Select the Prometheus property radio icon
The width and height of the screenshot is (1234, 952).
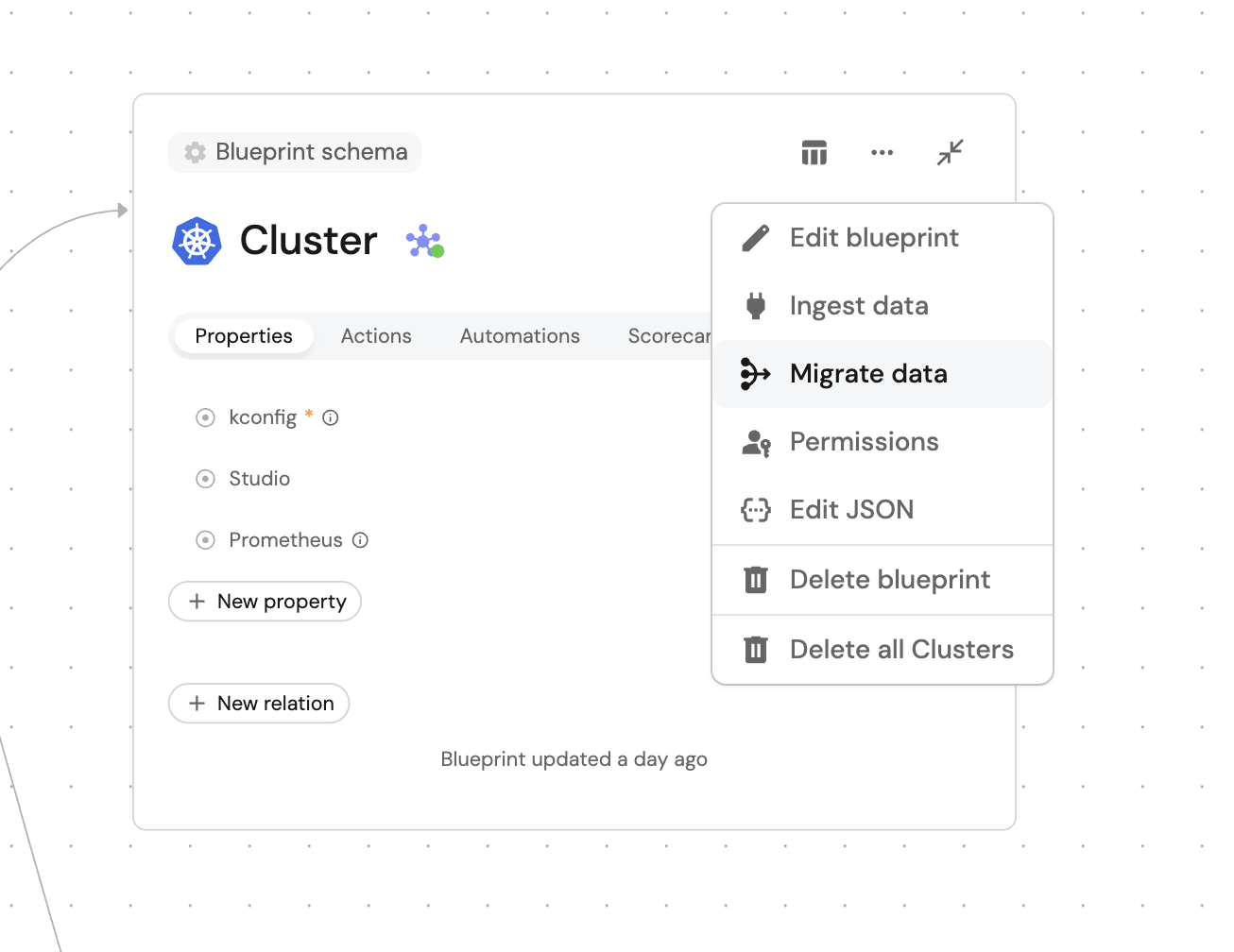pos(205,540)
